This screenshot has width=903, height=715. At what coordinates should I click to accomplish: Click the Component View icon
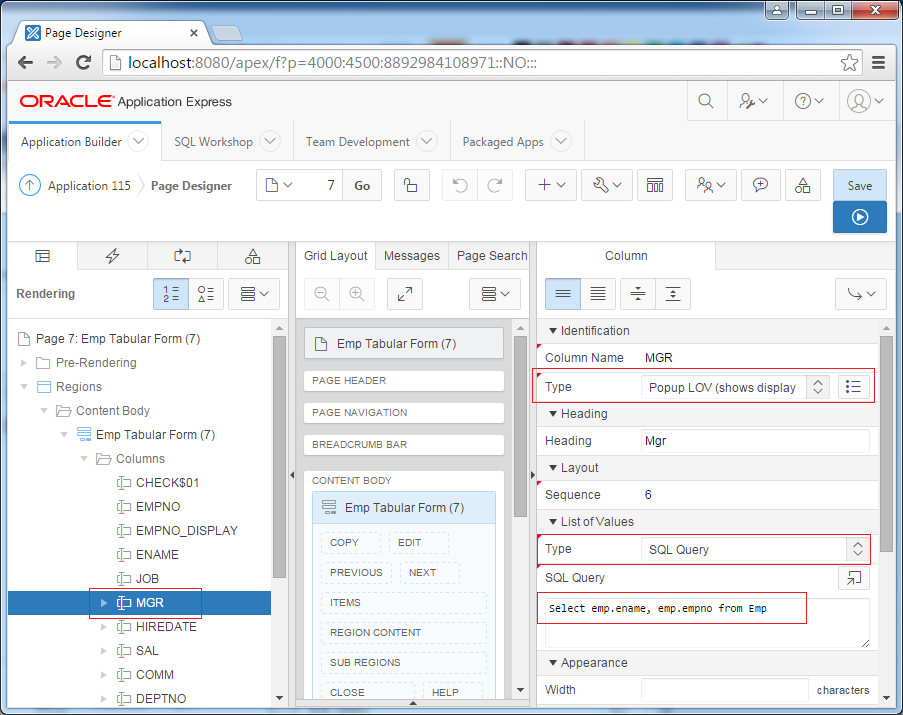[655, 185]
